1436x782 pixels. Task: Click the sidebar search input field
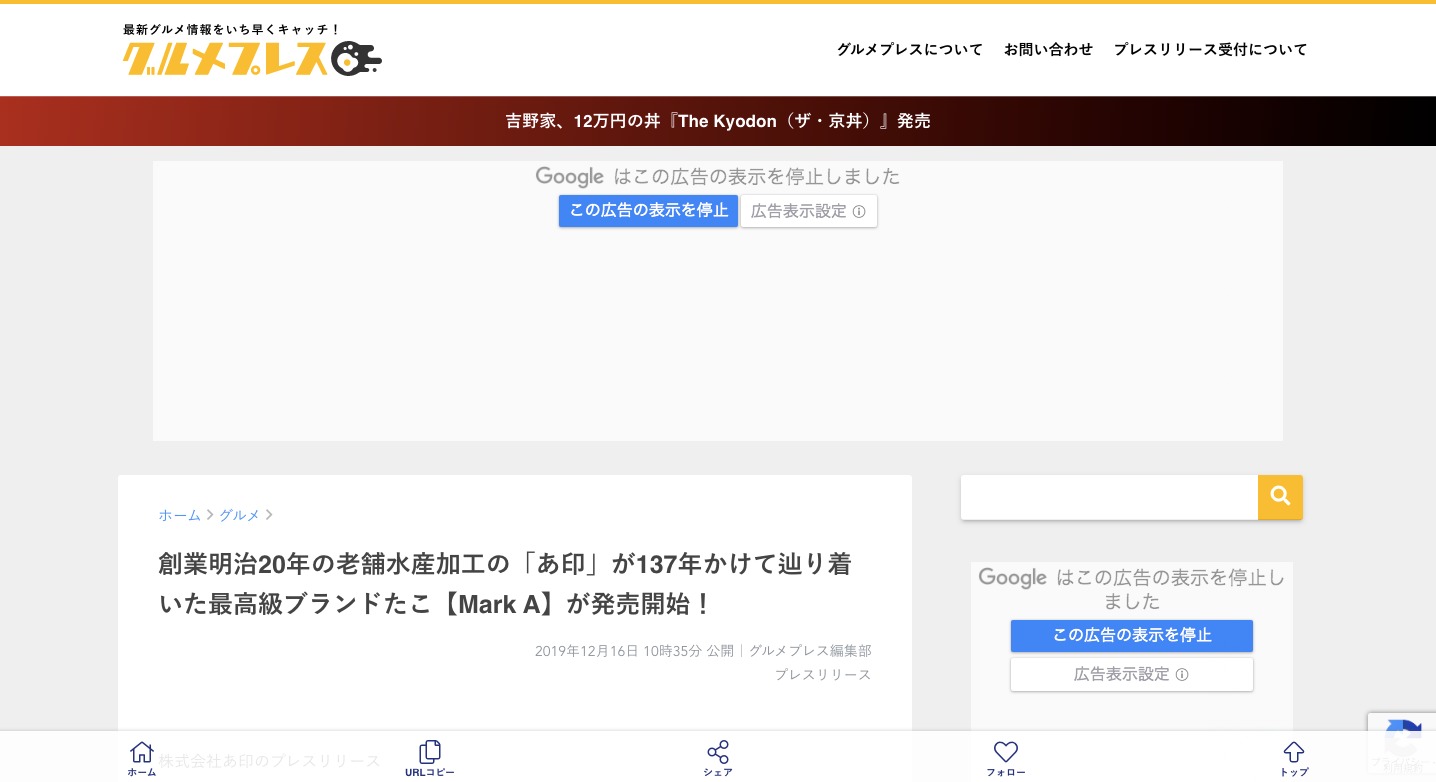click(1109, 497)
